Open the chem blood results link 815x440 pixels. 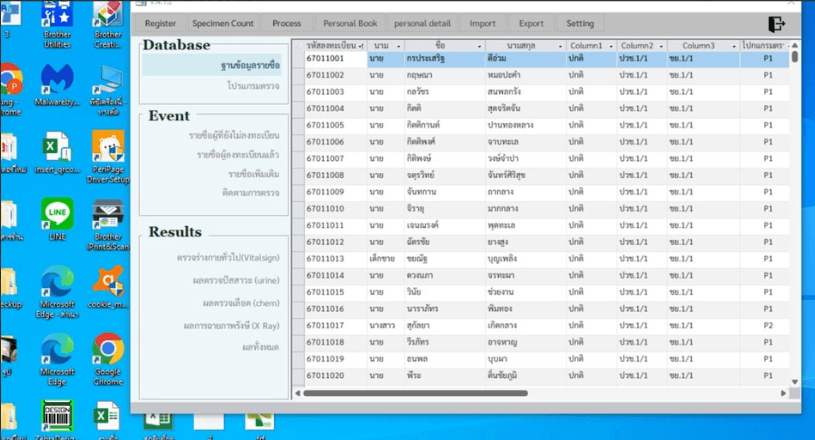pyautogui.click(x=241, y=303)
